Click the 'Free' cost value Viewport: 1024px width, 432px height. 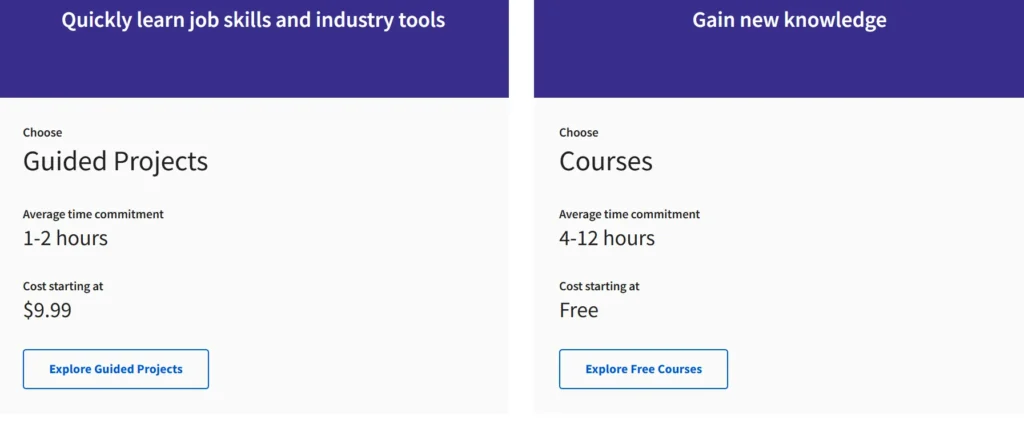tap(579, 310)
